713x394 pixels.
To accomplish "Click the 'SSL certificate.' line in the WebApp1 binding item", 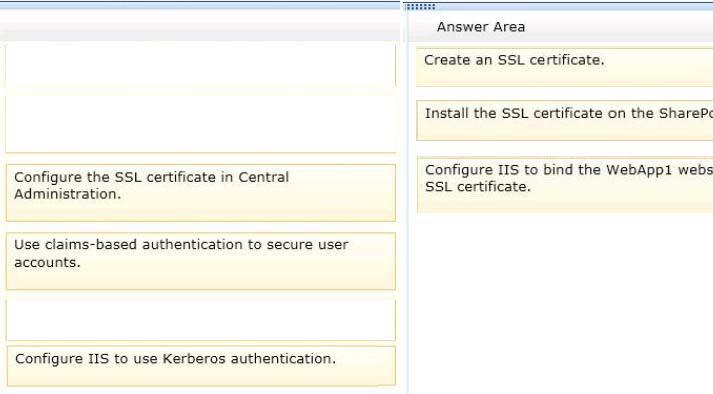I will (x=478, y=187).
